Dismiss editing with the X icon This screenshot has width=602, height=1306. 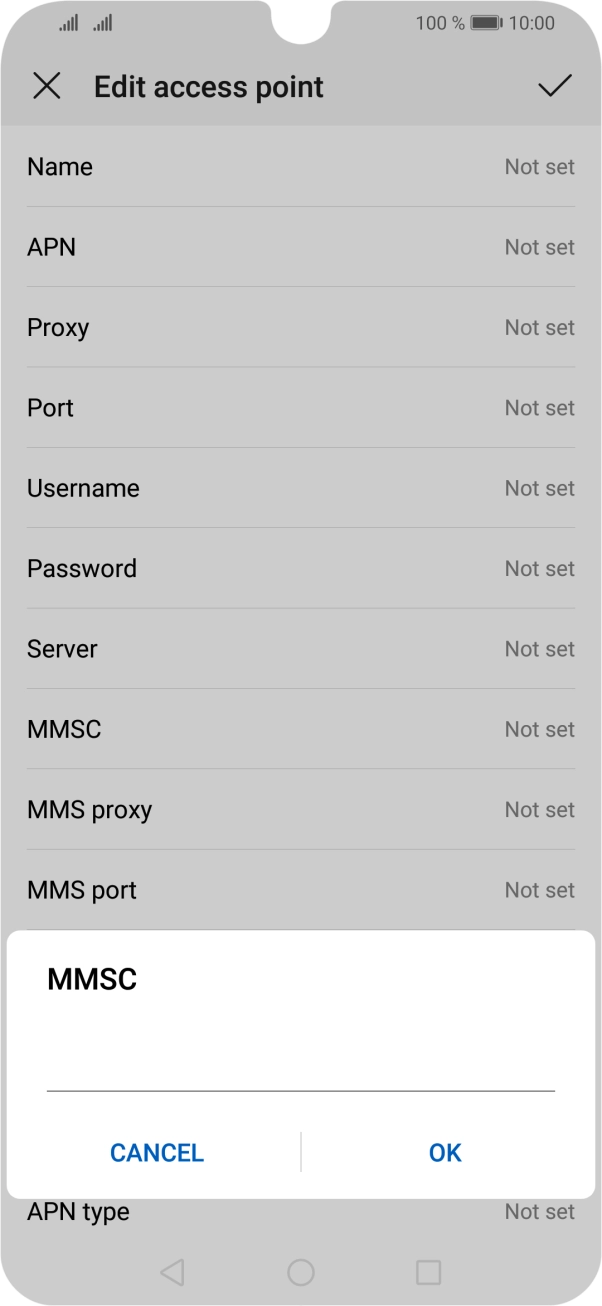(x=46, y=86)
